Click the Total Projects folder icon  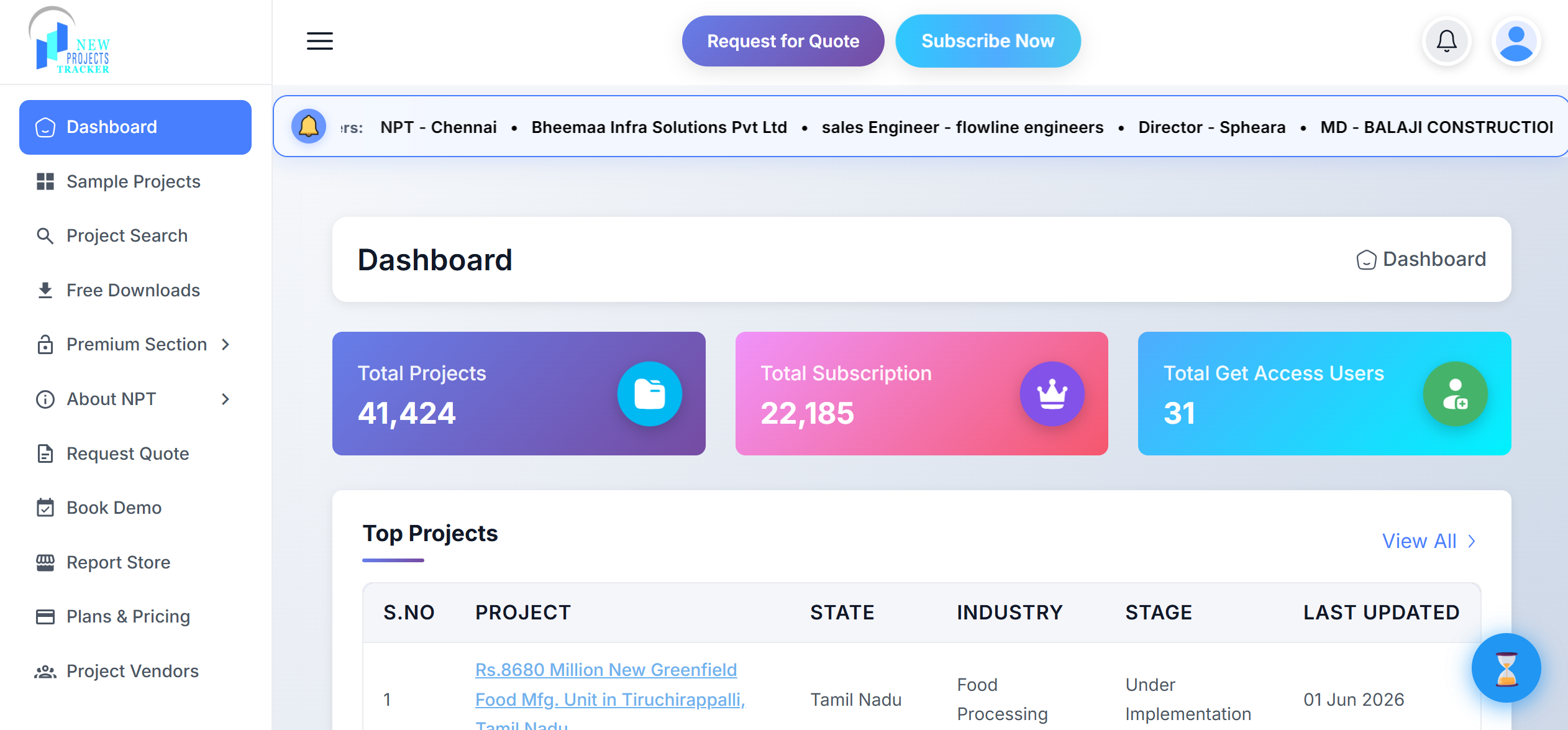click(650, 394)
